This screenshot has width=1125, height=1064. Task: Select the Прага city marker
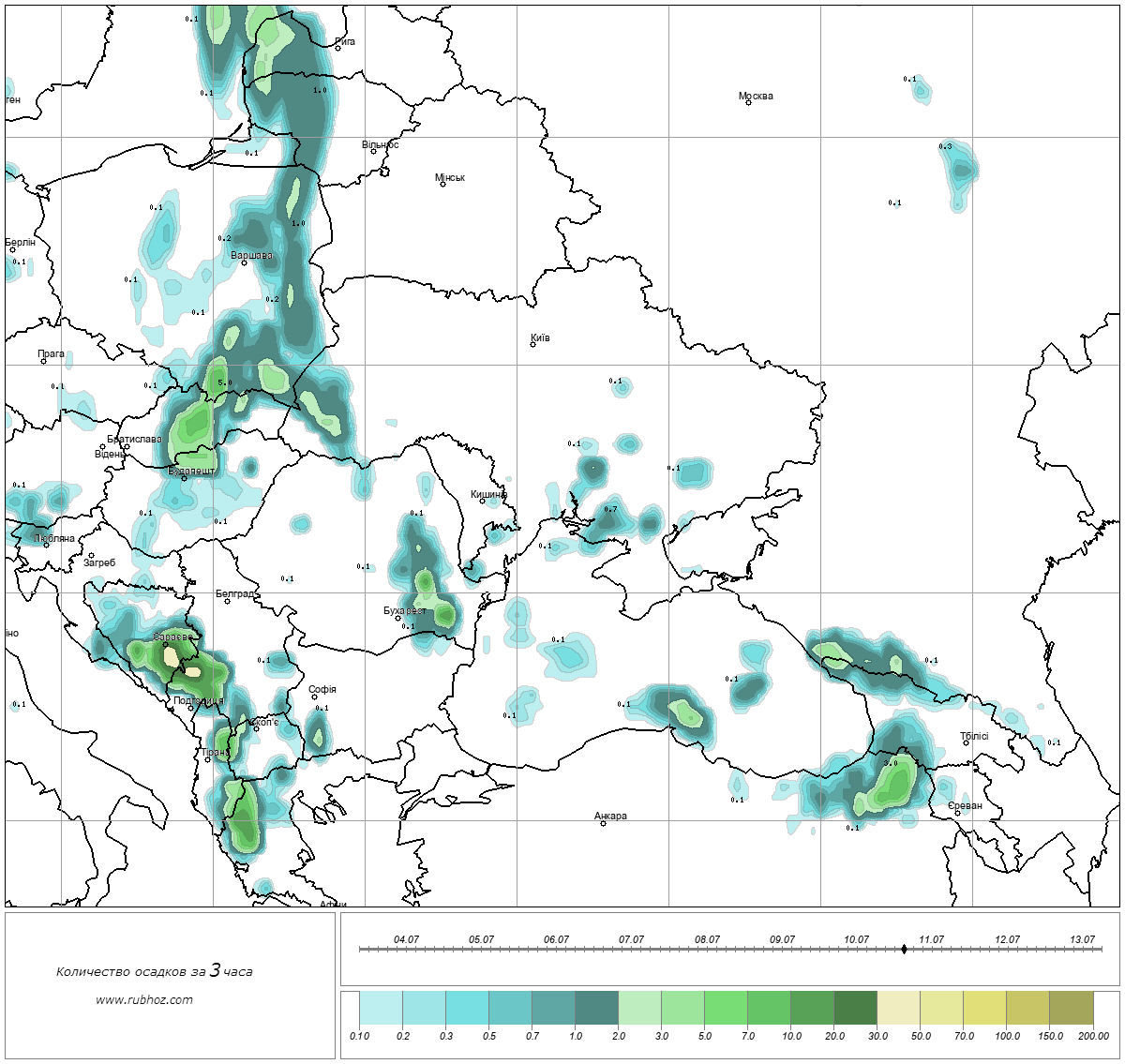coord(43,361)
